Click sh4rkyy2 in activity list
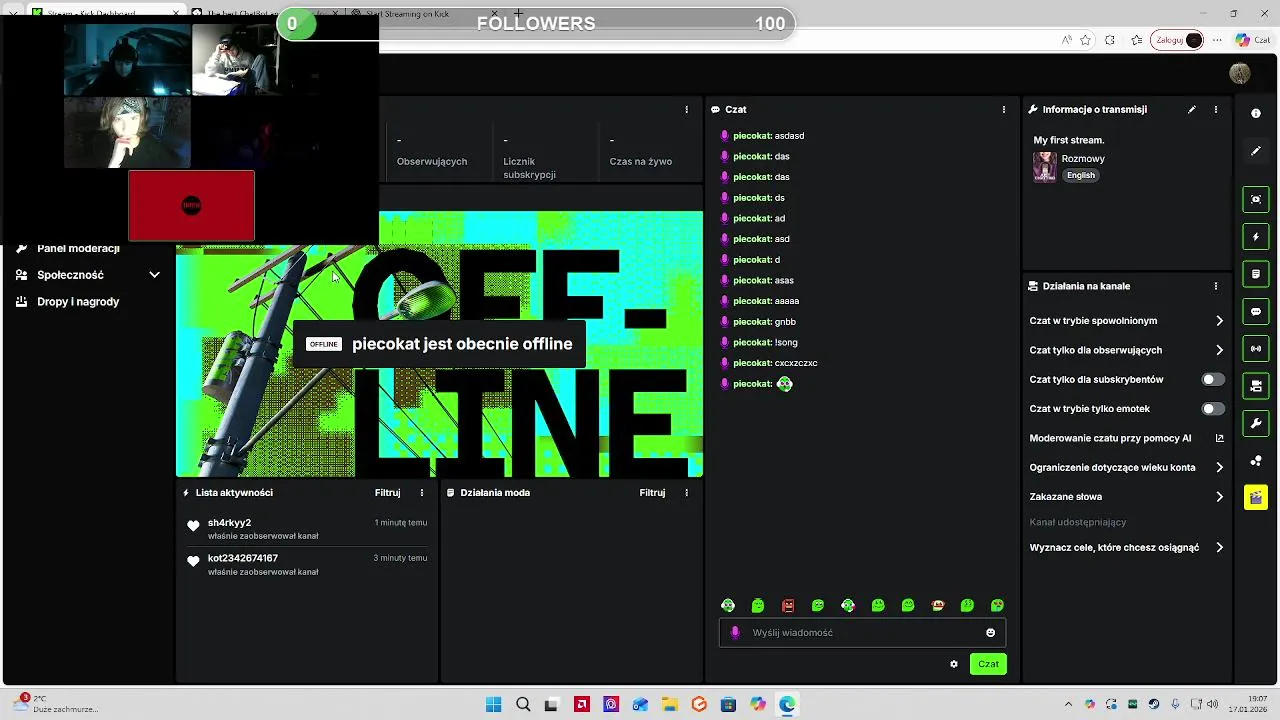Viewport: 1280px width, 720px height. [229, 523]
